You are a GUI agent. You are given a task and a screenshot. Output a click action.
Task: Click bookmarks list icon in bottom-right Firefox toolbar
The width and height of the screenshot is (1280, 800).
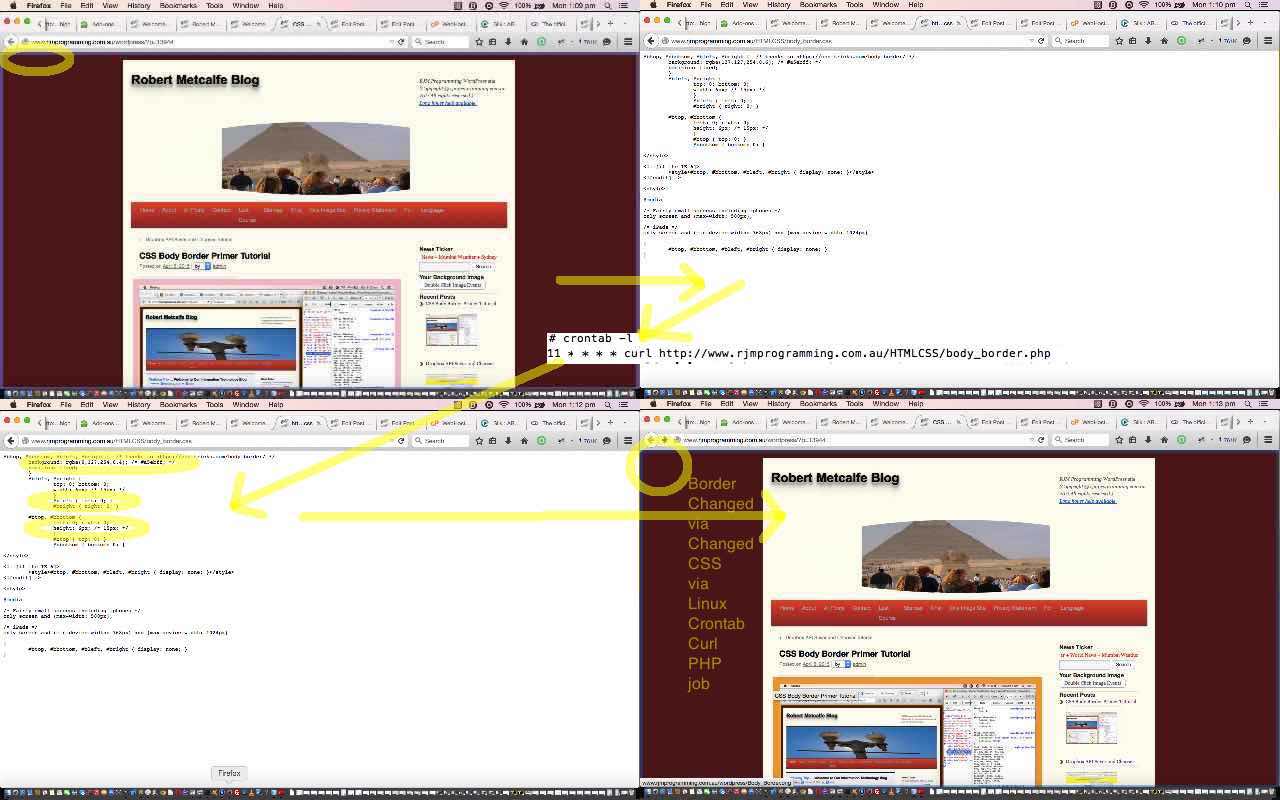pos(1132,440)
